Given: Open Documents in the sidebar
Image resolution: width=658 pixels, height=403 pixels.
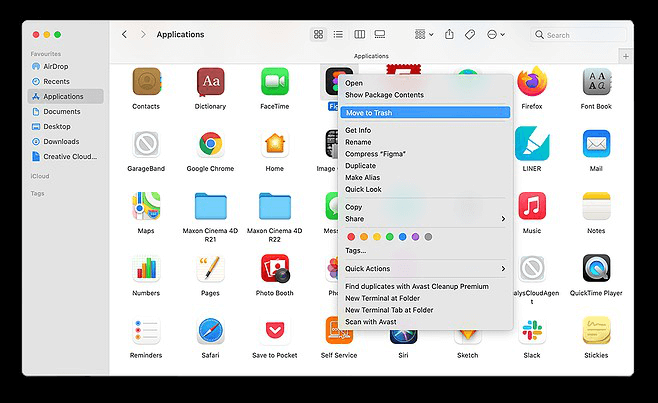Looking at the screenshot, I should [65, 111].
